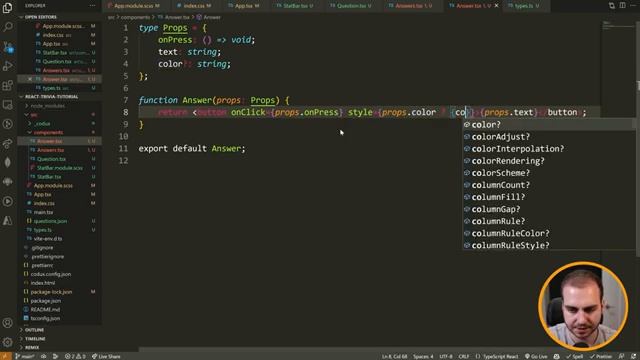Close the active Answer.tsx tab

pos(496,6)
